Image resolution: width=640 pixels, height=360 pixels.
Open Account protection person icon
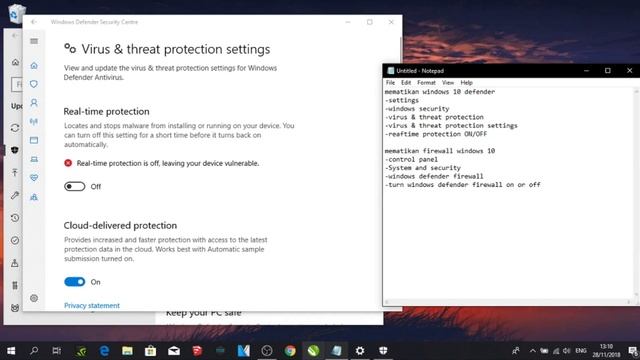point(34,103)
